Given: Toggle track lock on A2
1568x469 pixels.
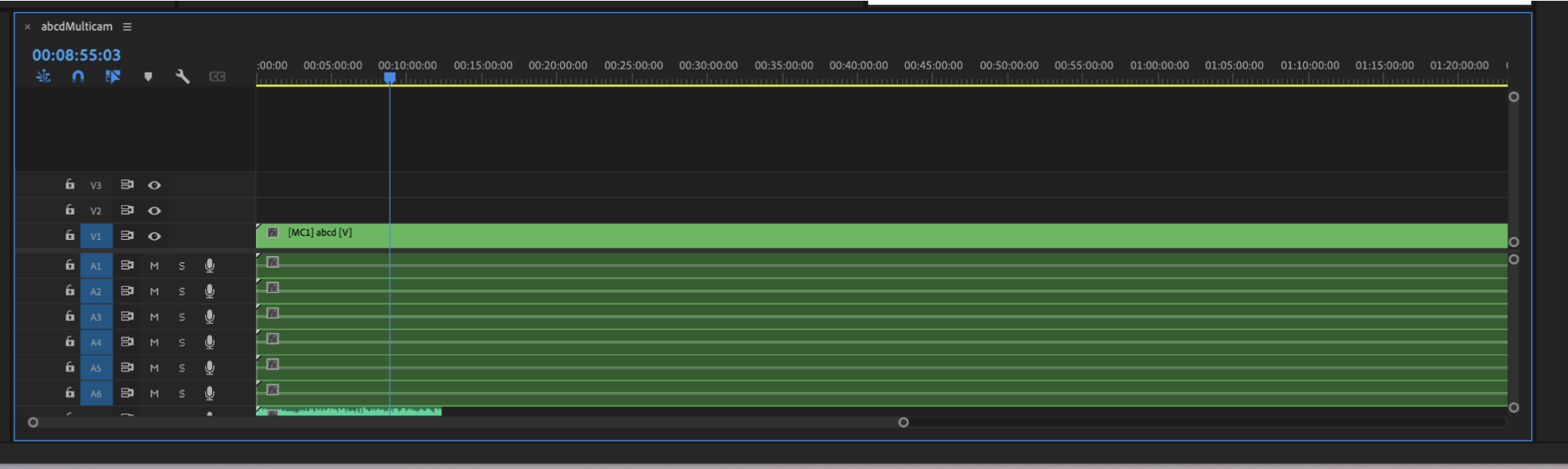Looking at the screenshot, I should click(x=69, y=290).
